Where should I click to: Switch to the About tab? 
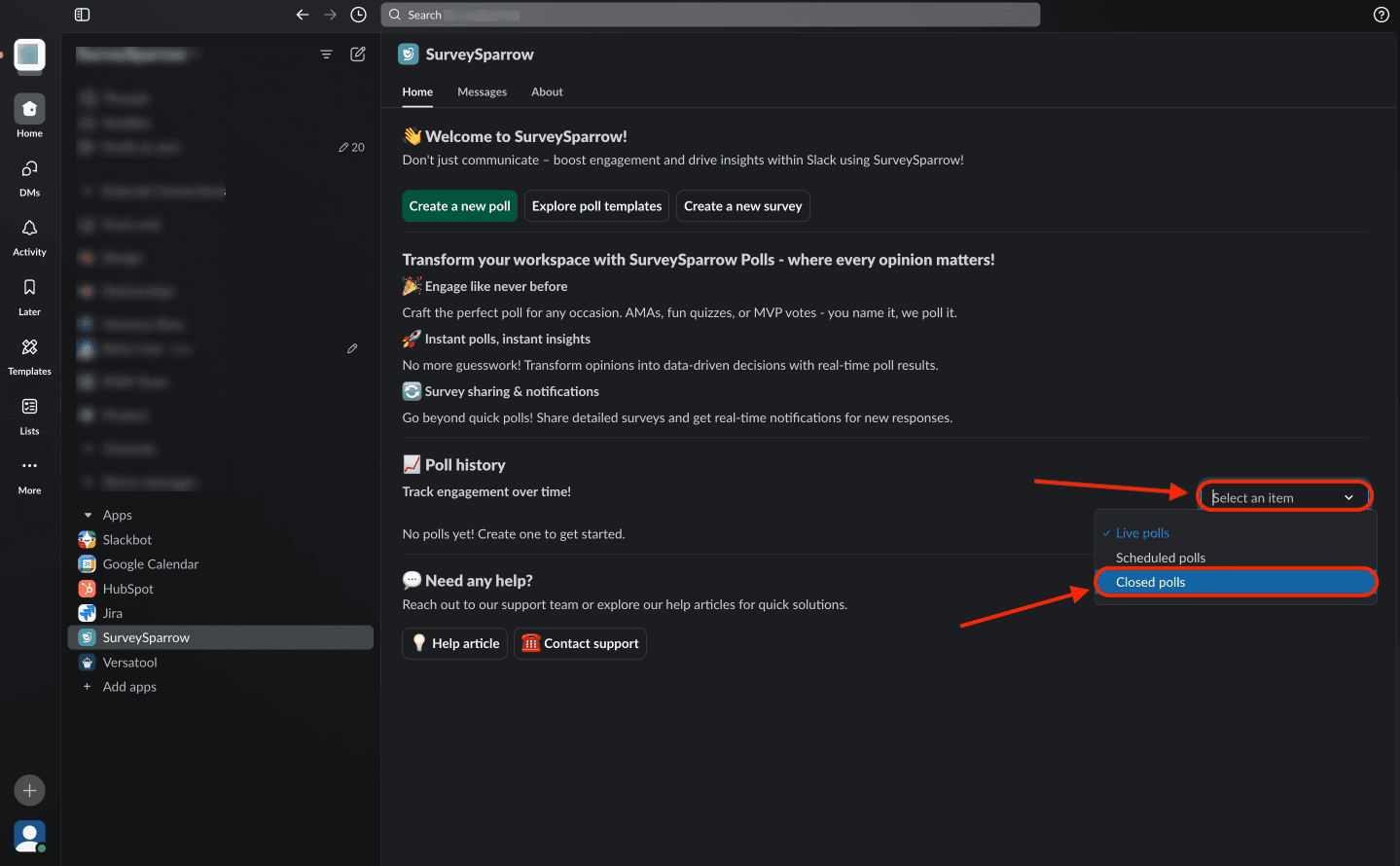547,92
